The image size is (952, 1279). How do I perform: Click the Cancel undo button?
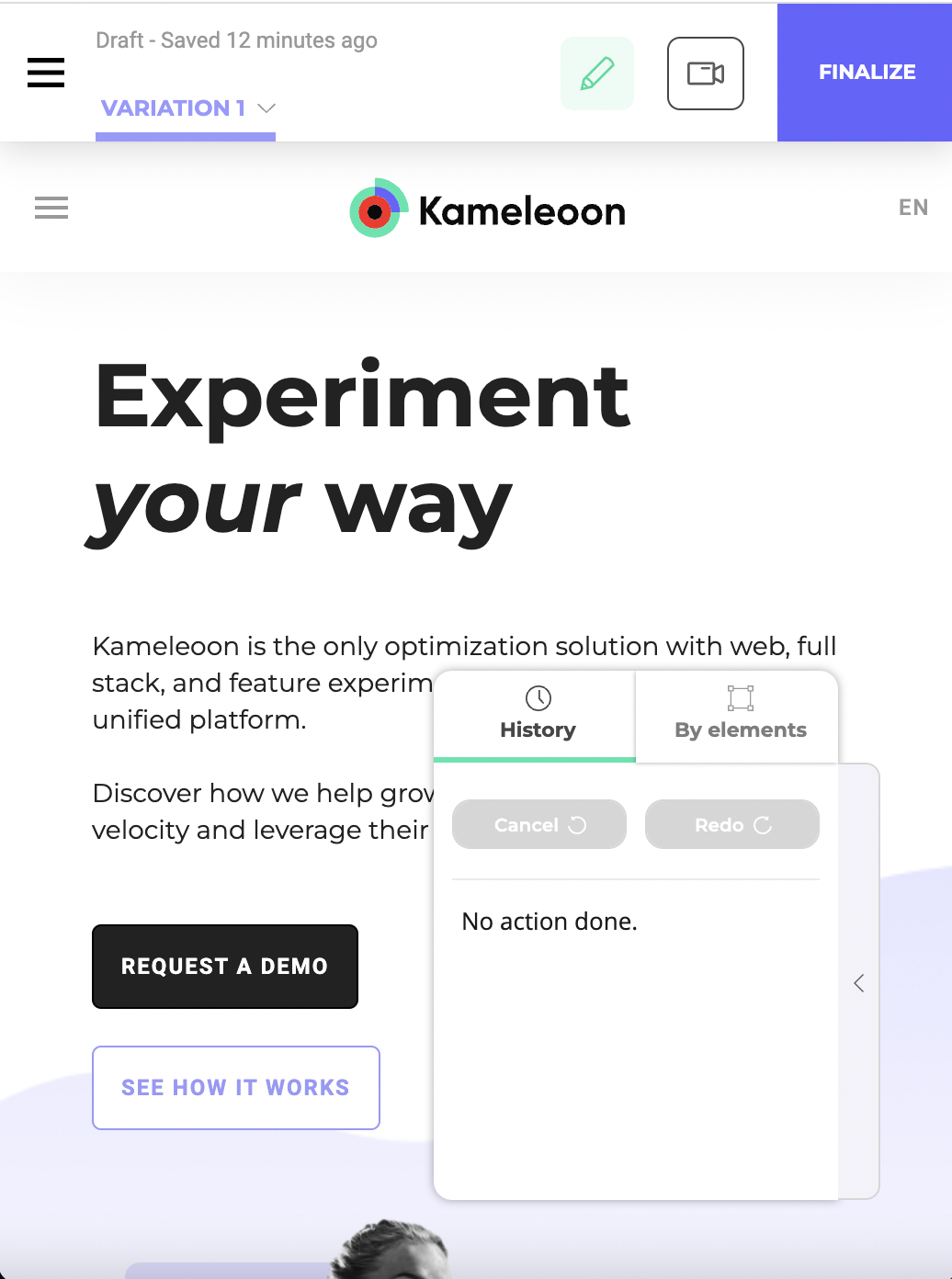539,824
